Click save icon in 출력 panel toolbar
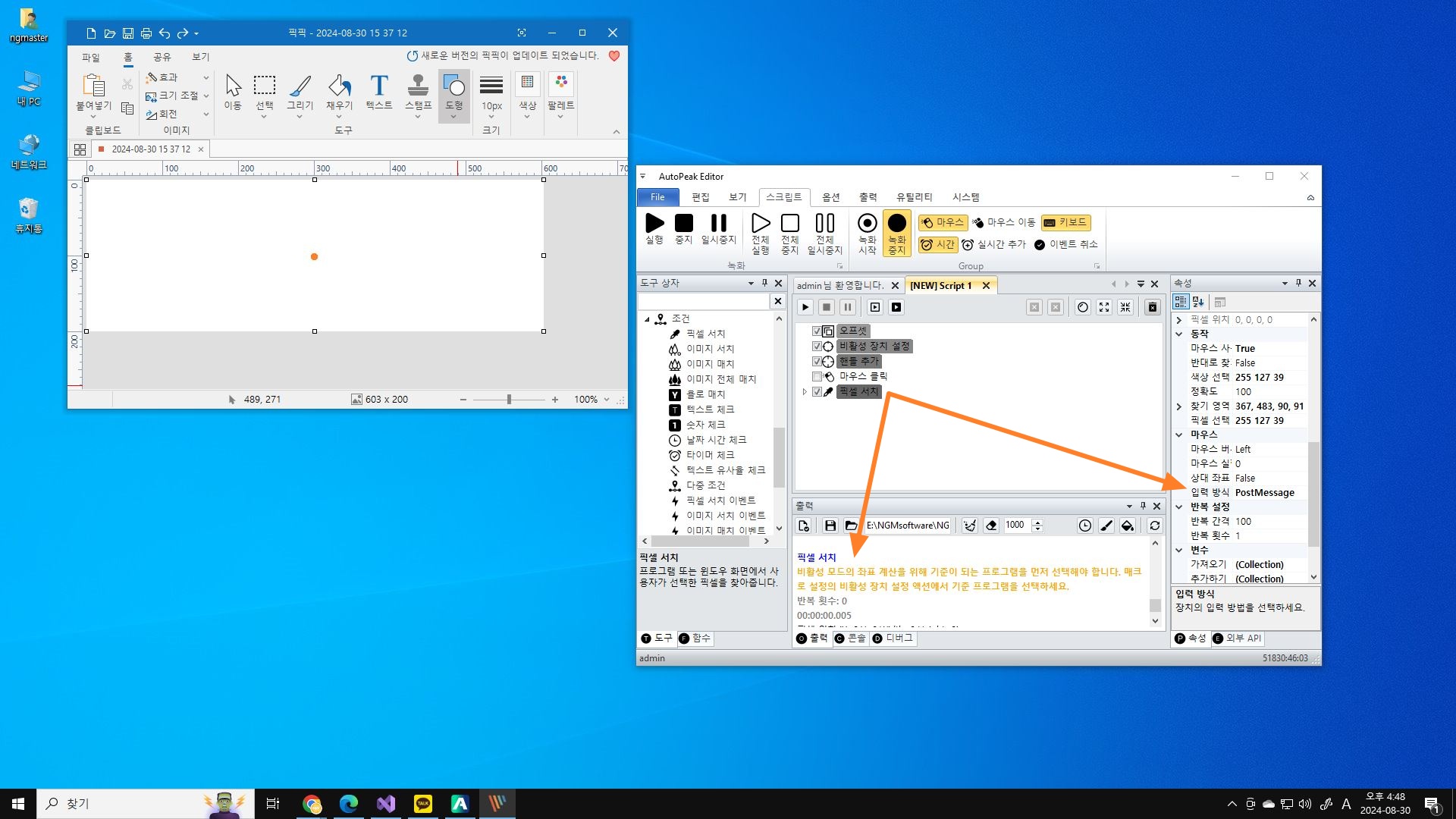Screen dimensions: 1456x819 (x=830, y=526)
